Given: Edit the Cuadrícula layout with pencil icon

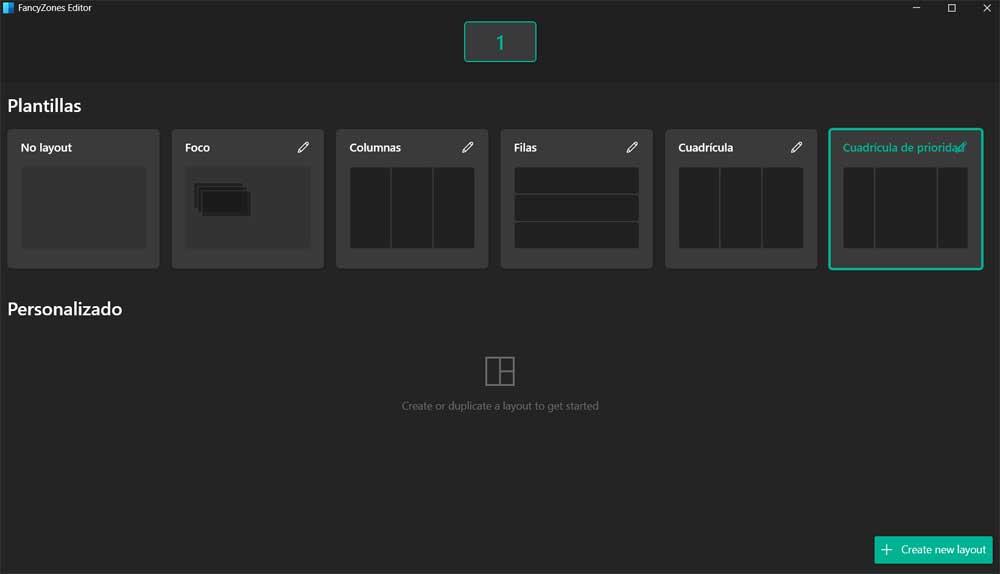Looking at the screenshot, I should [797, 147].
